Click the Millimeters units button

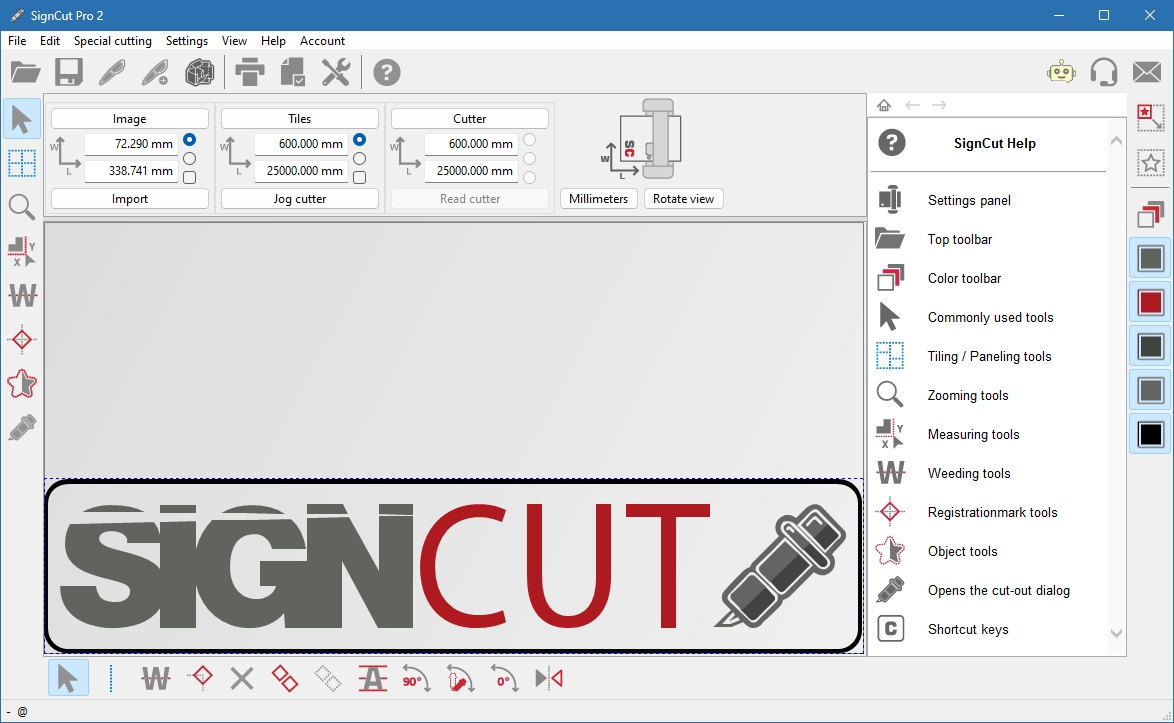point(598,198)
